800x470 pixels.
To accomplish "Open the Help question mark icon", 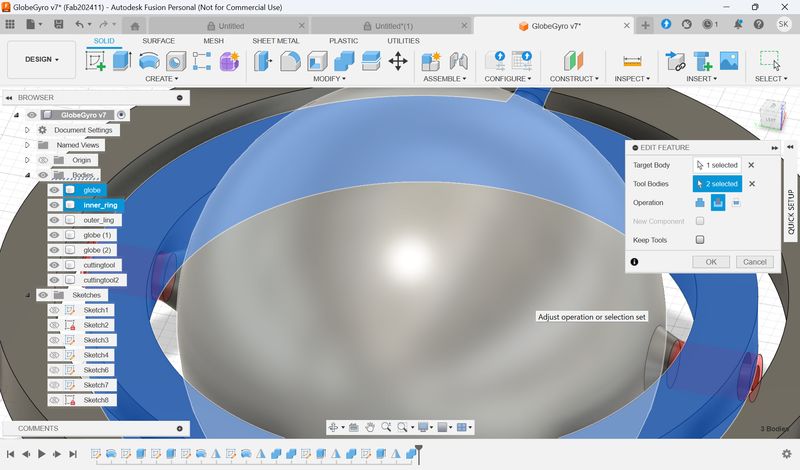I will [759, 24].
